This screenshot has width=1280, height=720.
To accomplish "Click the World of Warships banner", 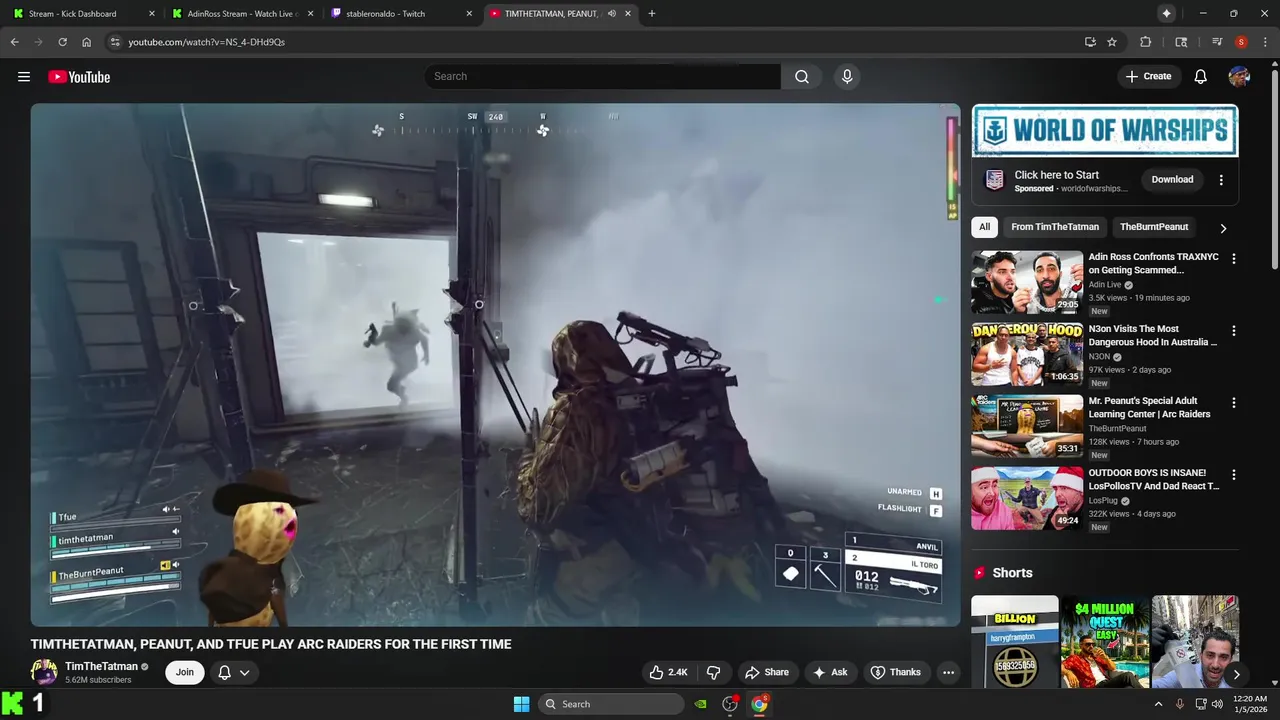I will tap(1105, 130).
